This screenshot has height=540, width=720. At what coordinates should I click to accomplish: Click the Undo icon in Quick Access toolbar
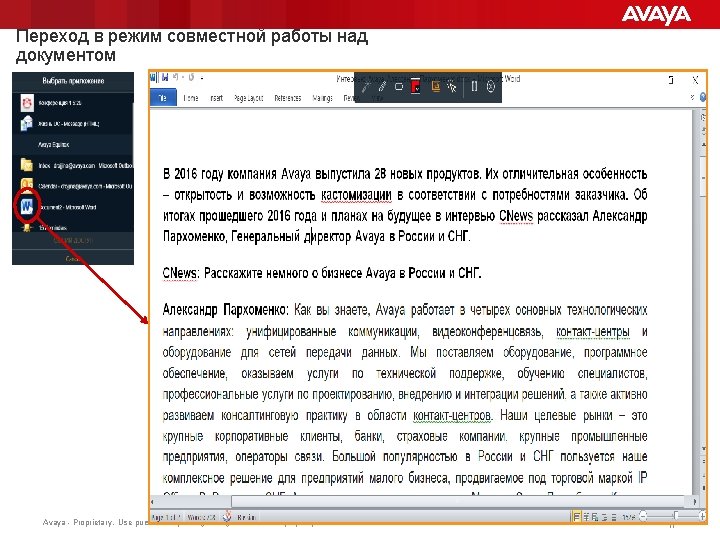point(175,77)
